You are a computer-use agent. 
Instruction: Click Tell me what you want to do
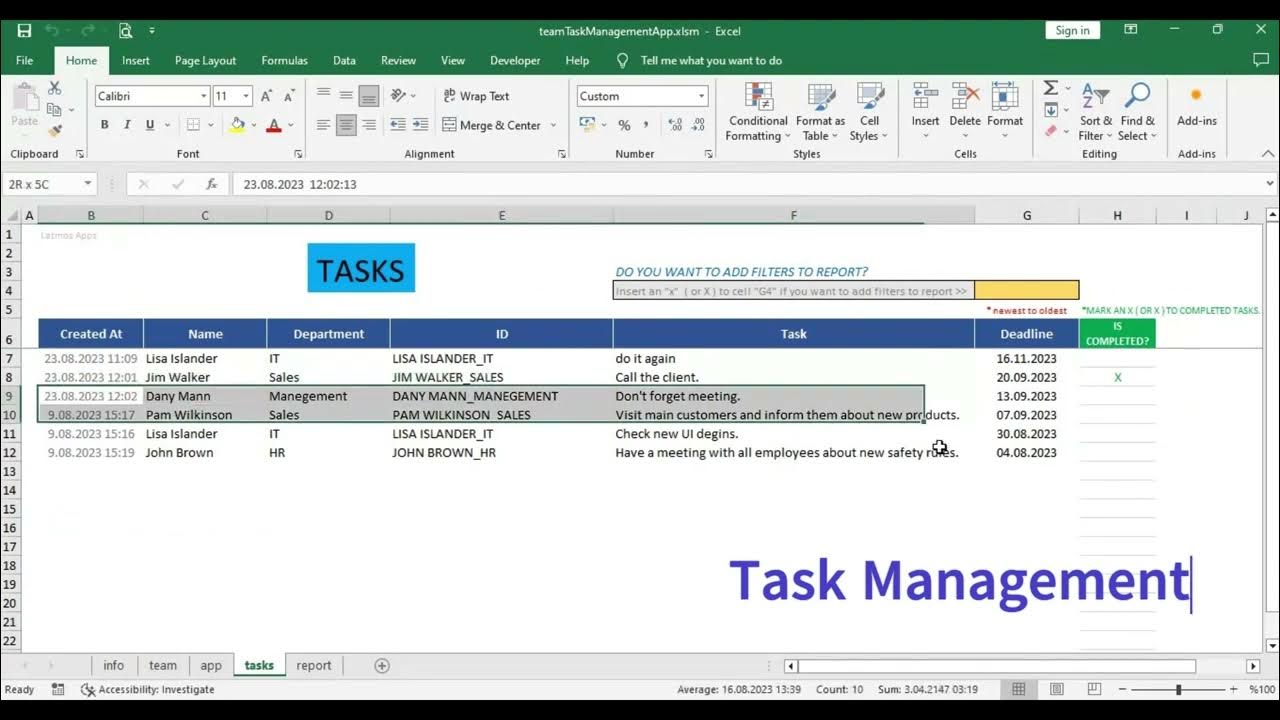(x=711, y=60)
